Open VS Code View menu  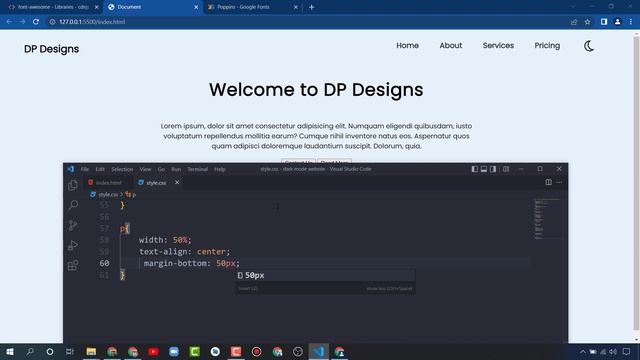point(145,169)
